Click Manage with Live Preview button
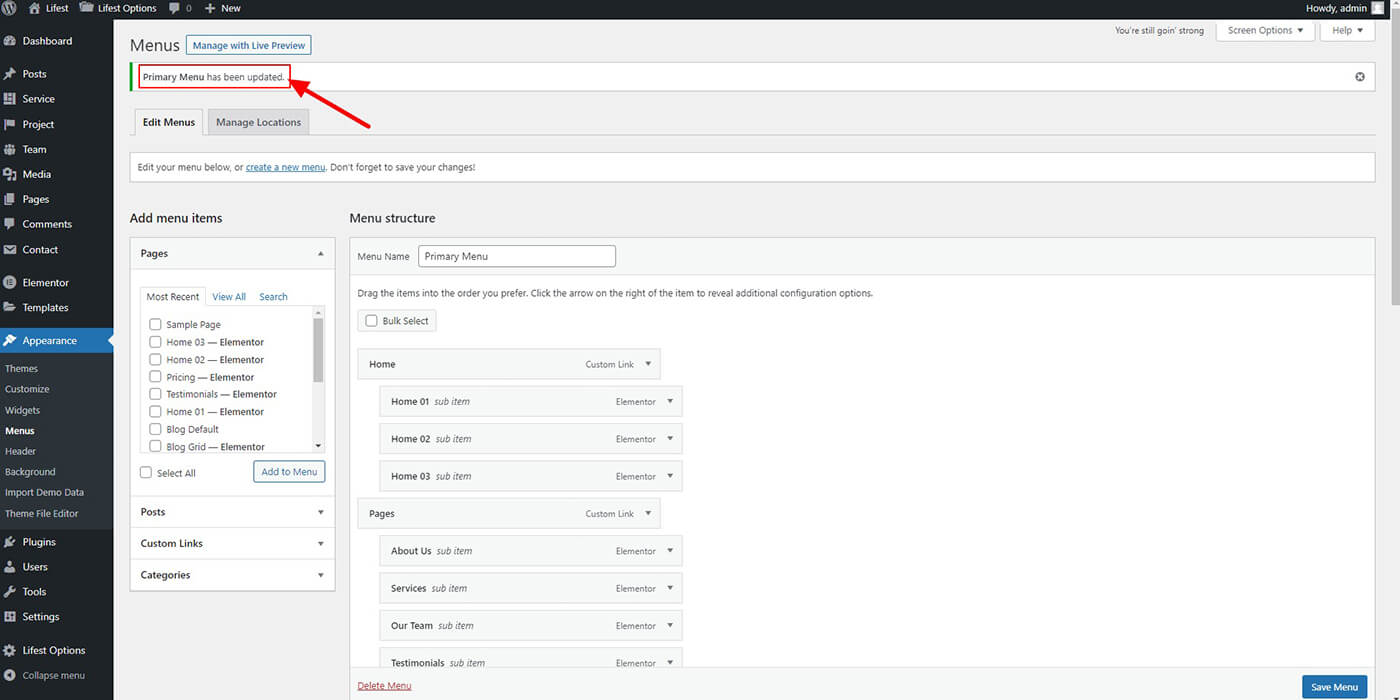 click(x=249, y=46)
